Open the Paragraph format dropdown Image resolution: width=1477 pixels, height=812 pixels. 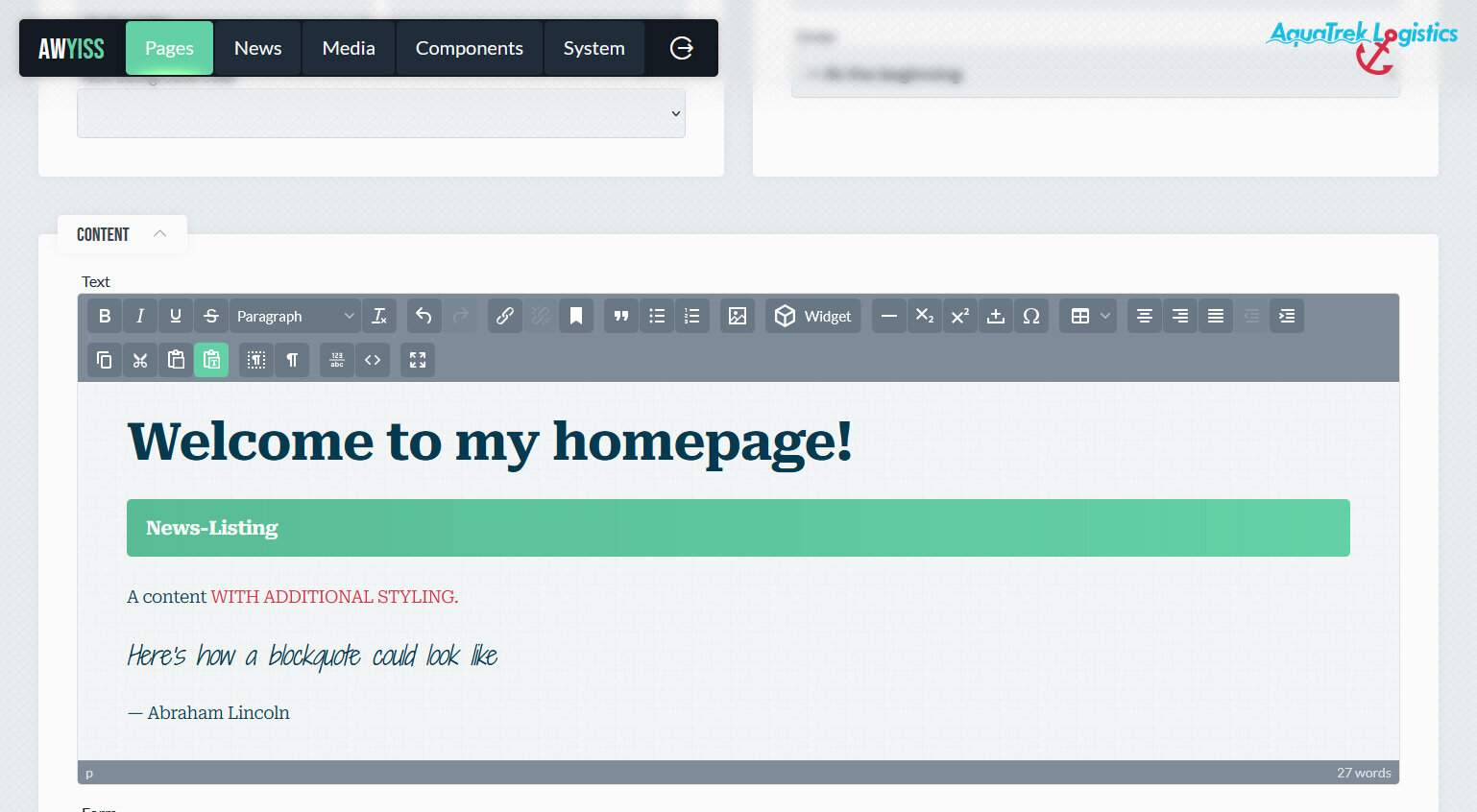[296, 316]
